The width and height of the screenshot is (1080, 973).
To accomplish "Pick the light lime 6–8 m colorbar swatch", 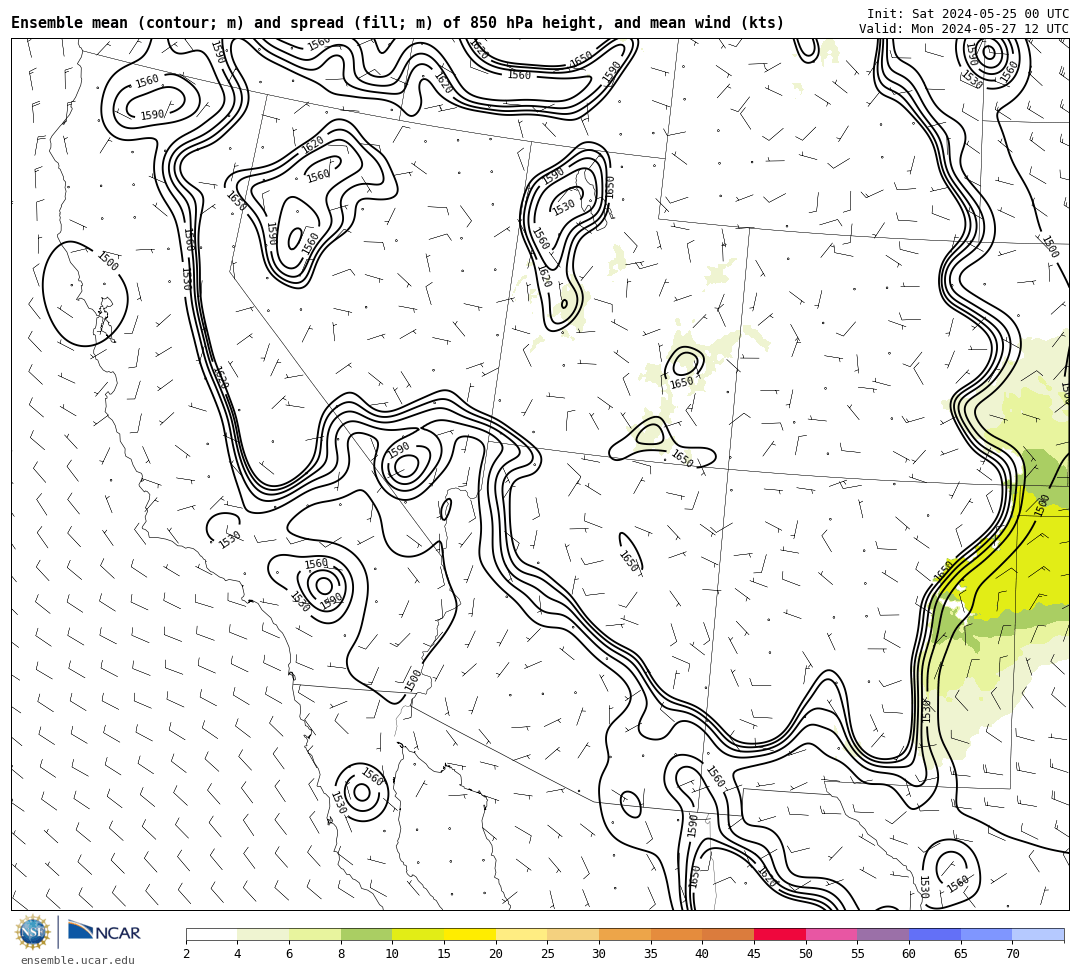I will pyautogui.click(x=315, y=934).
